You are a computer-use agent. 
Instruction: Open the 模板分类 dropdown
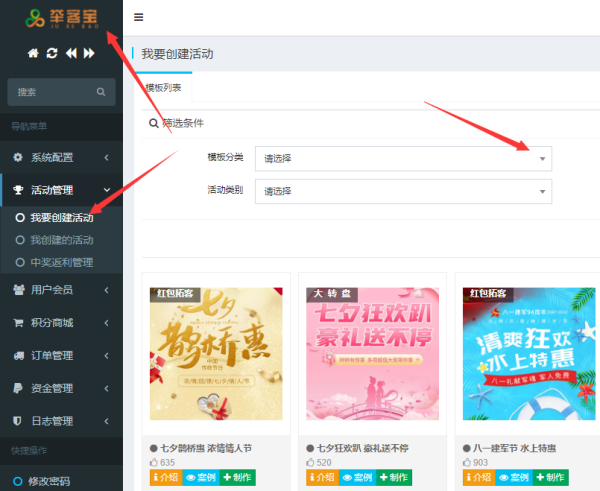pos(403,158)
